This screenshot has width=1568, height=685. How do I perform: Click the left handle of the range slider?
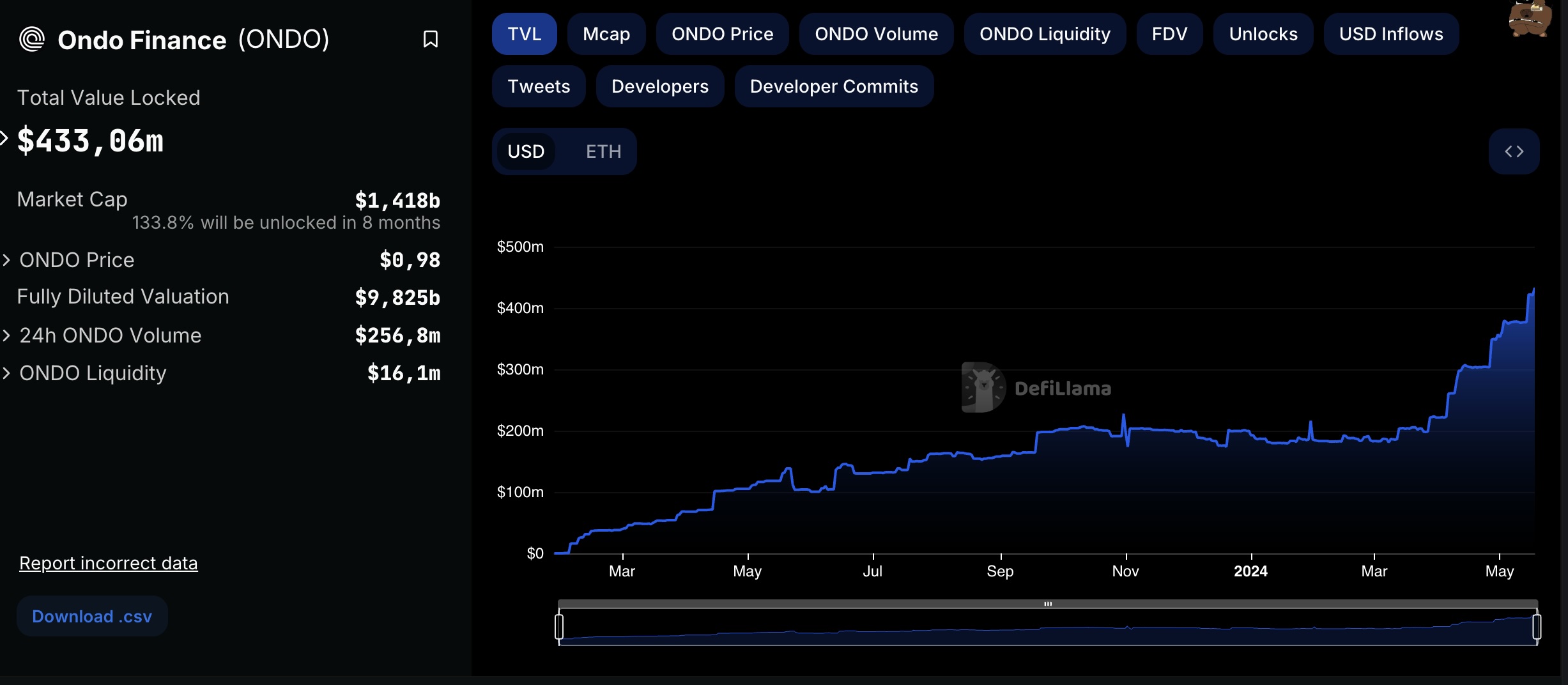559,627
